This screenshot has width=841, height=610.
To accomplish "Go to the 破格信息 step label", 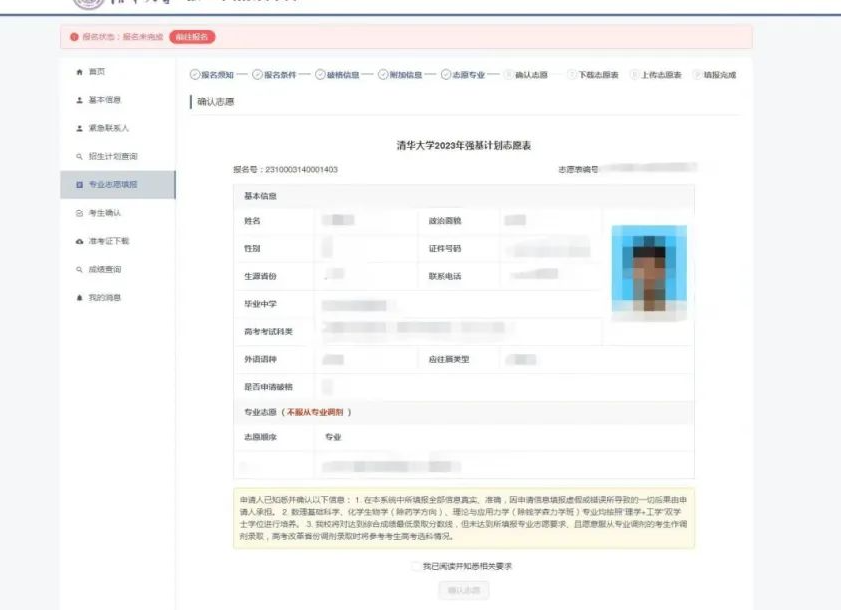I will tap(343, 75).
